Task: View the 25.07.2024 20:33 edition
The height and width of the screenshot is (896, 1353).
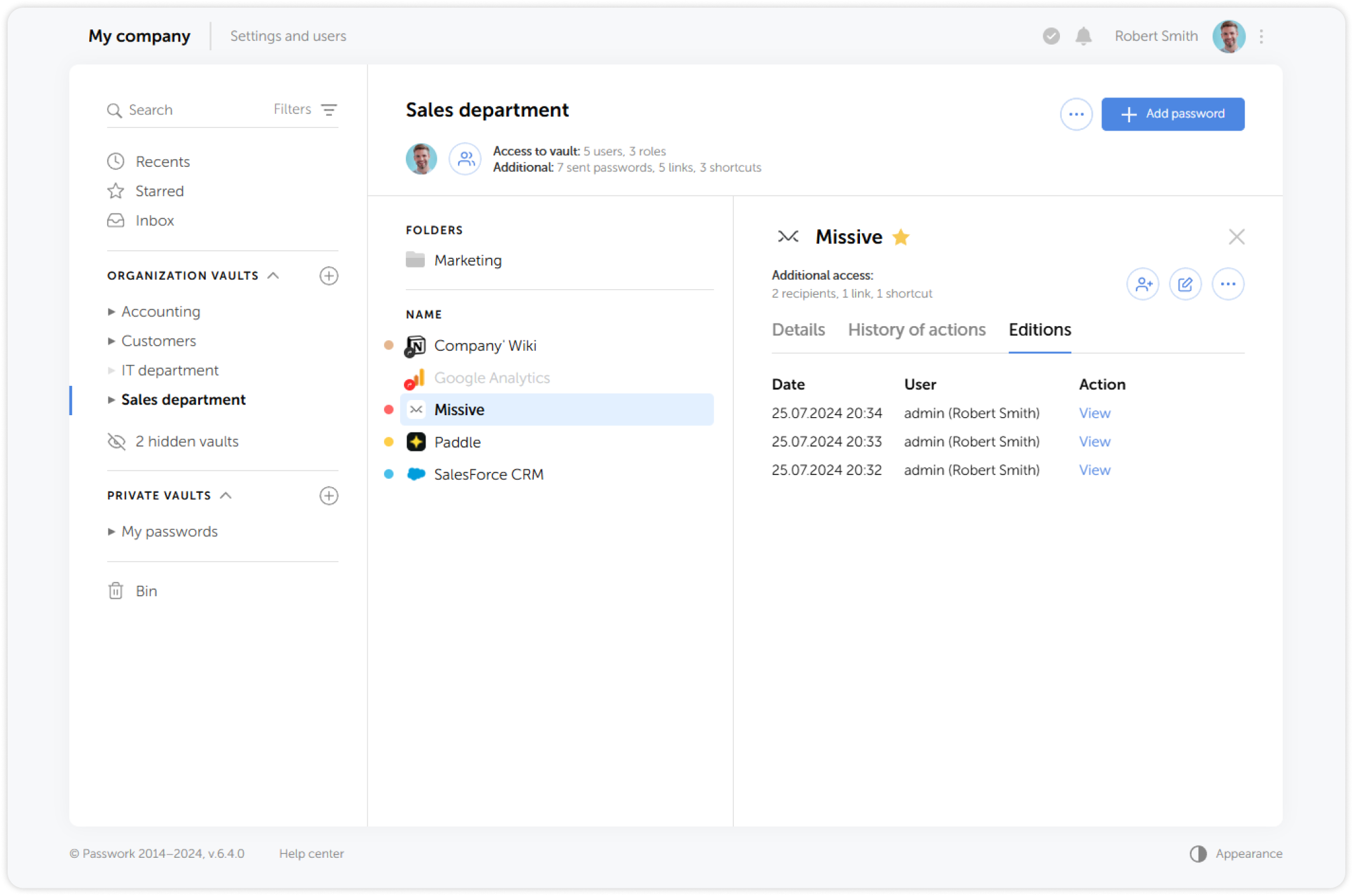Action: point(1094,441)
